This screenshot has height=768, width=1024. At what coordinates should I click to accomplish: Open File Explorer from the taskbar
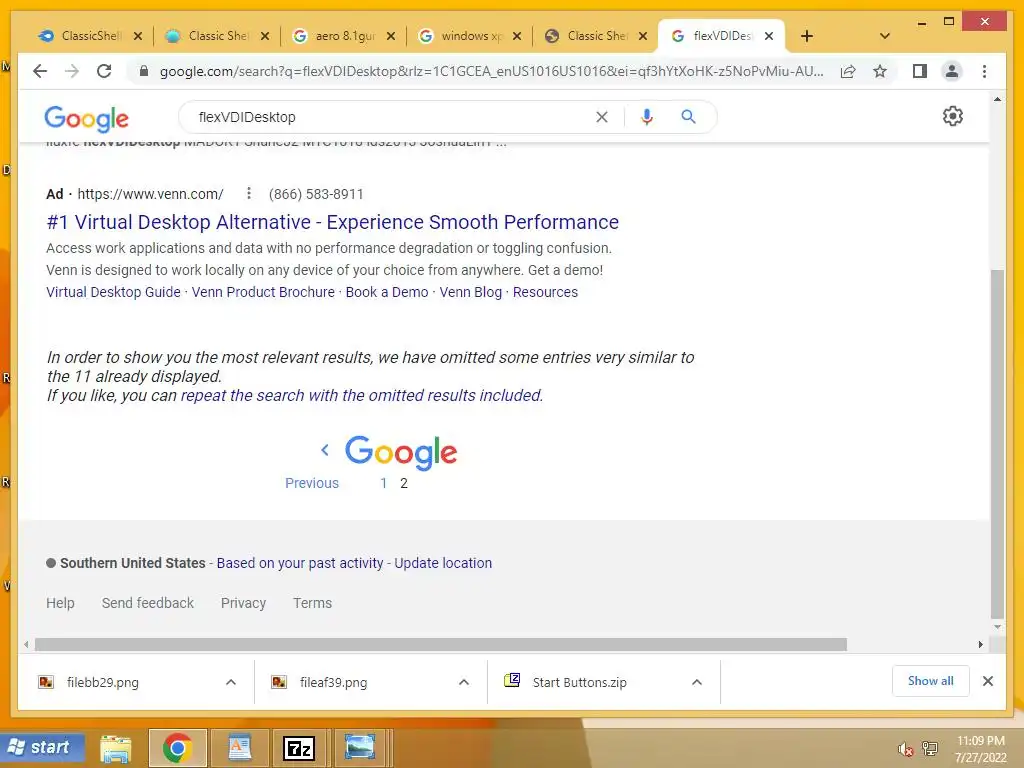coord(116,748)
